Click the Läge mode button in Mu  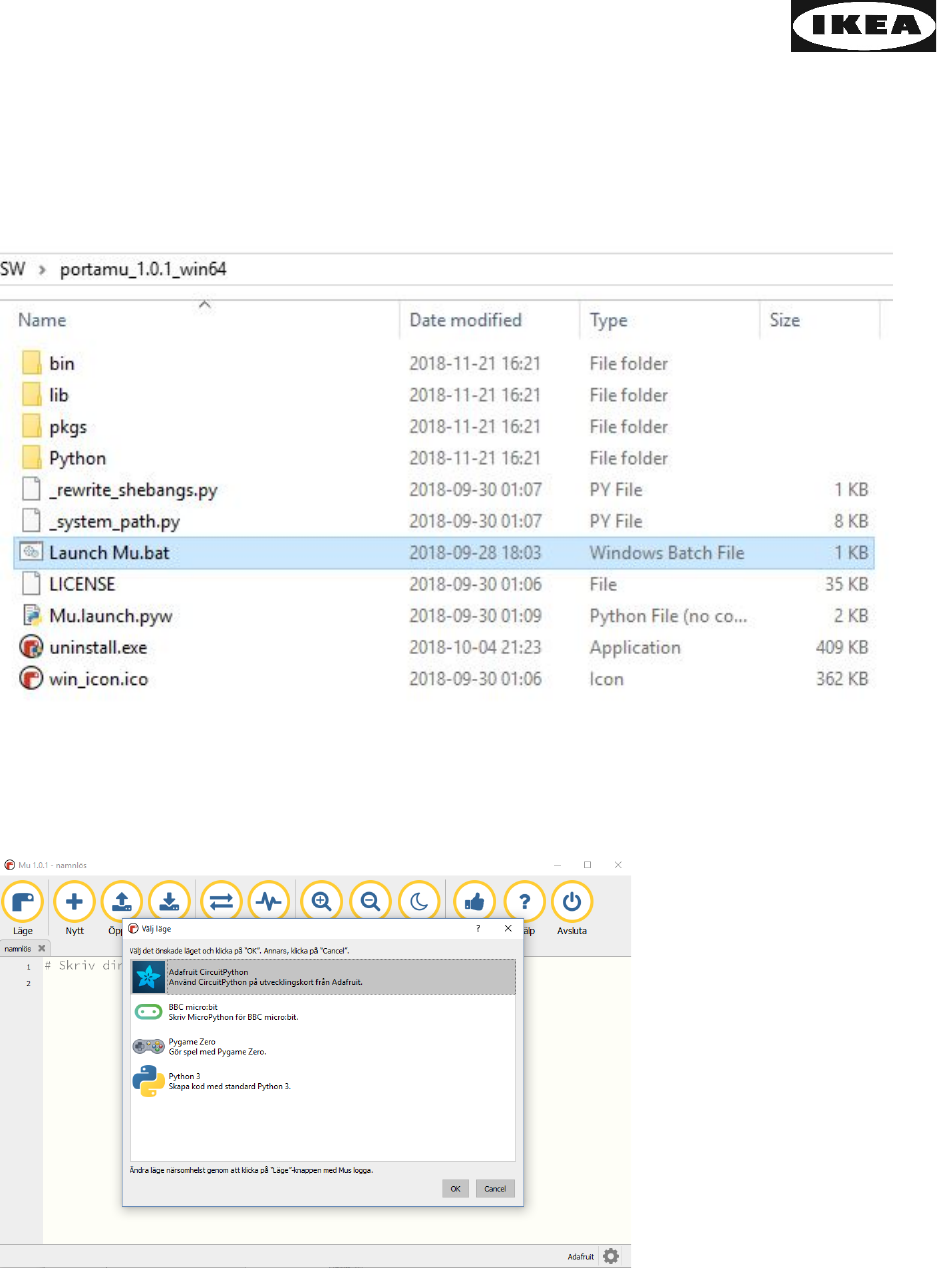point(22,907)
